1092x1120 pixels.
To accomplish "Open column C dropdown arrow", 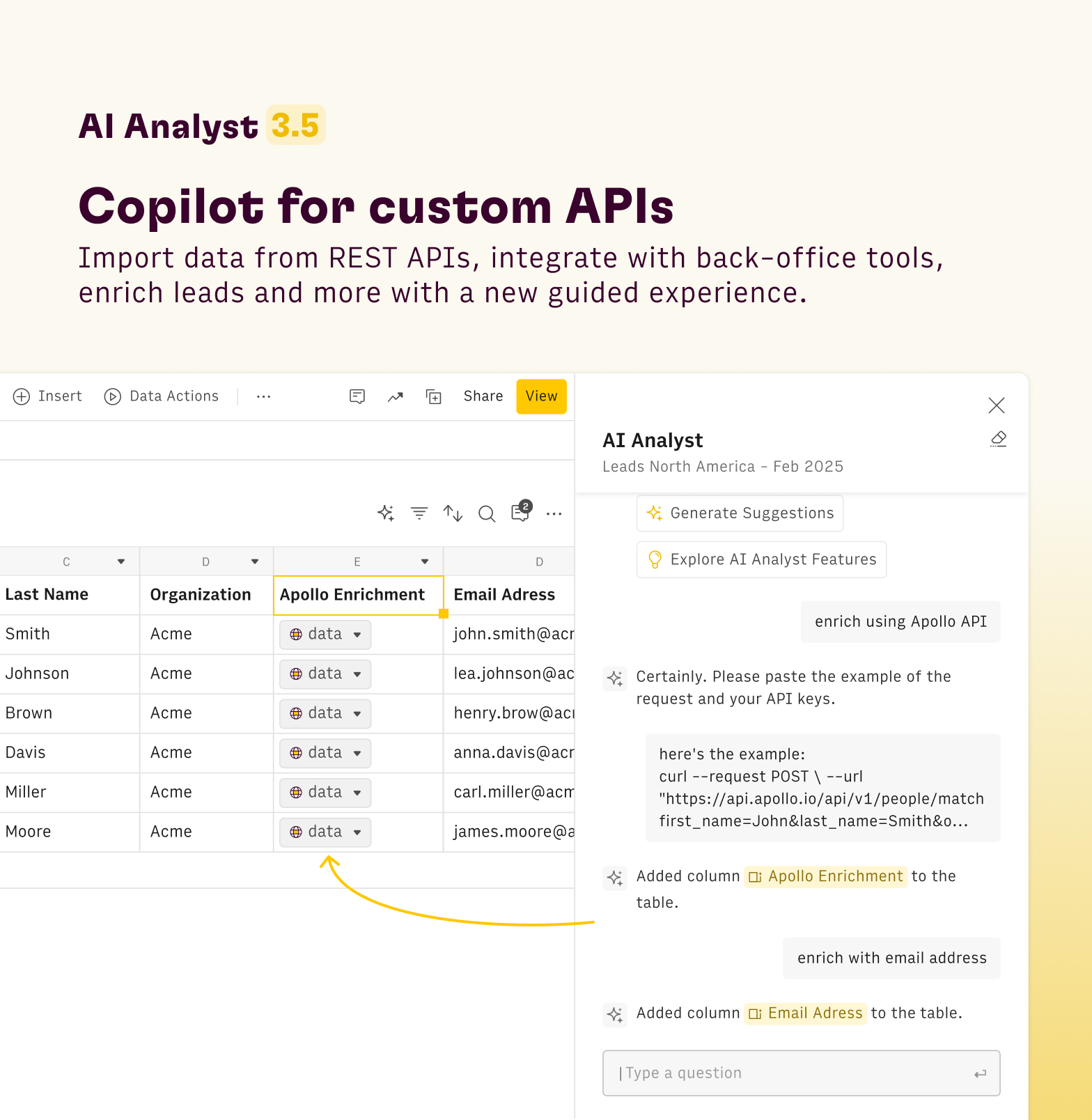I will coord(121,561).
